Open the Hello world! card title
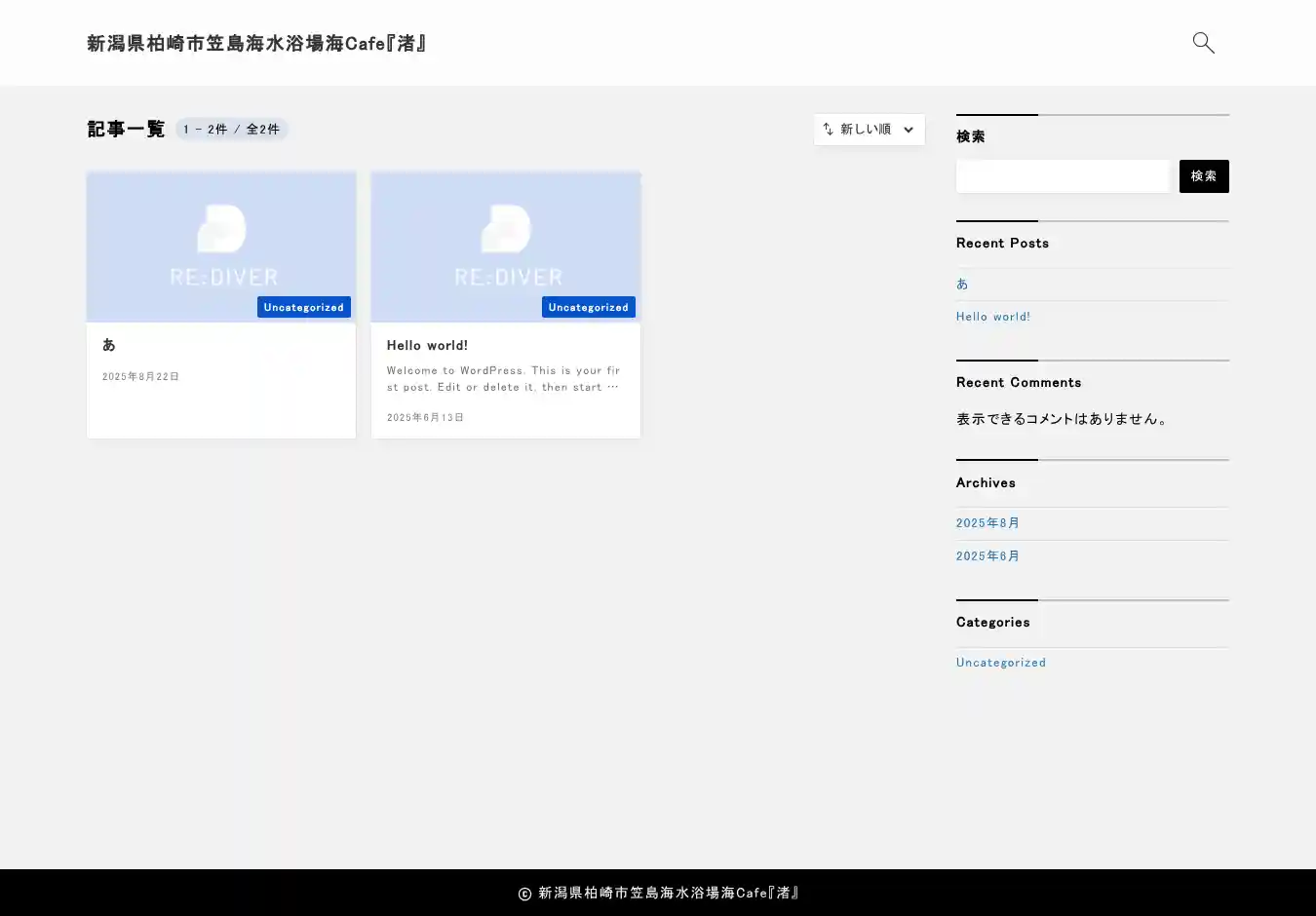This screenshot has height=916, width=1316. [x=427, y=345]
